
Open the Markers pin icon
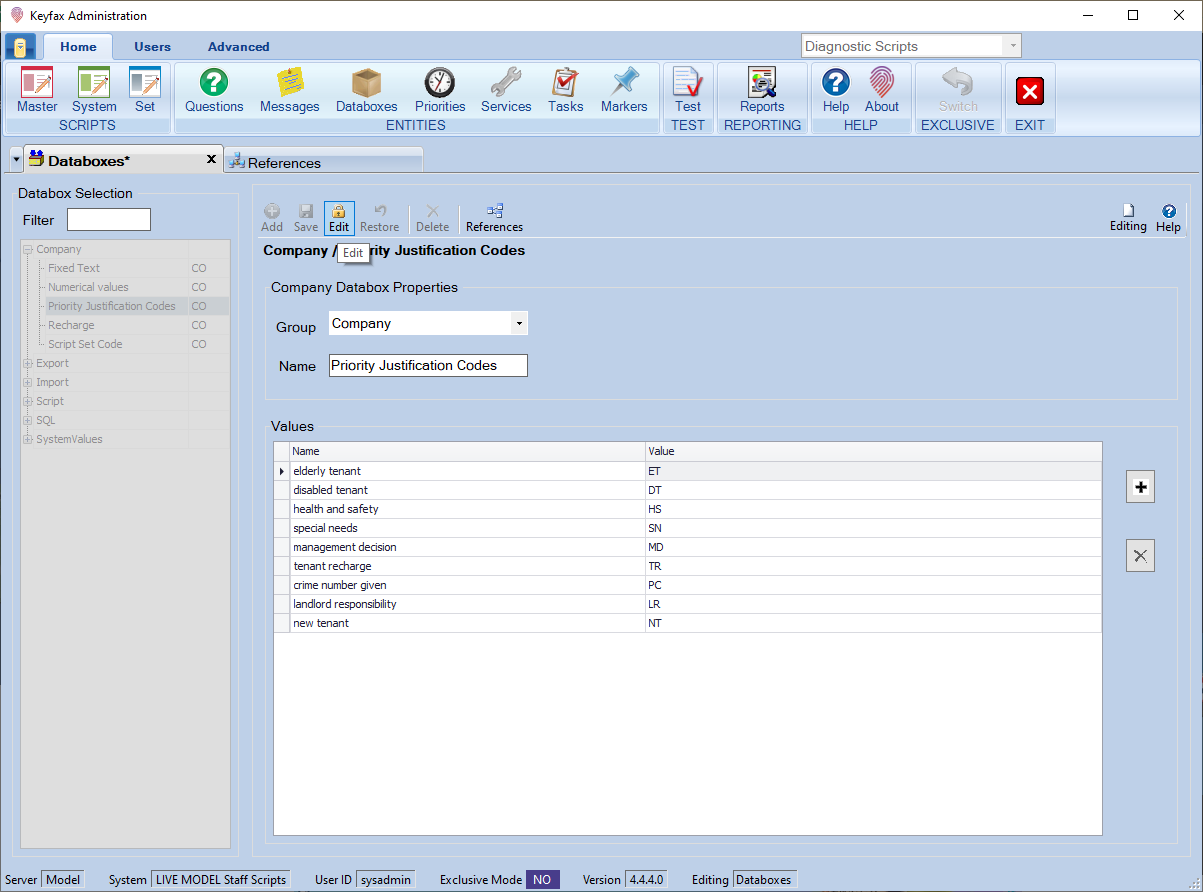(x=624, y=83)
